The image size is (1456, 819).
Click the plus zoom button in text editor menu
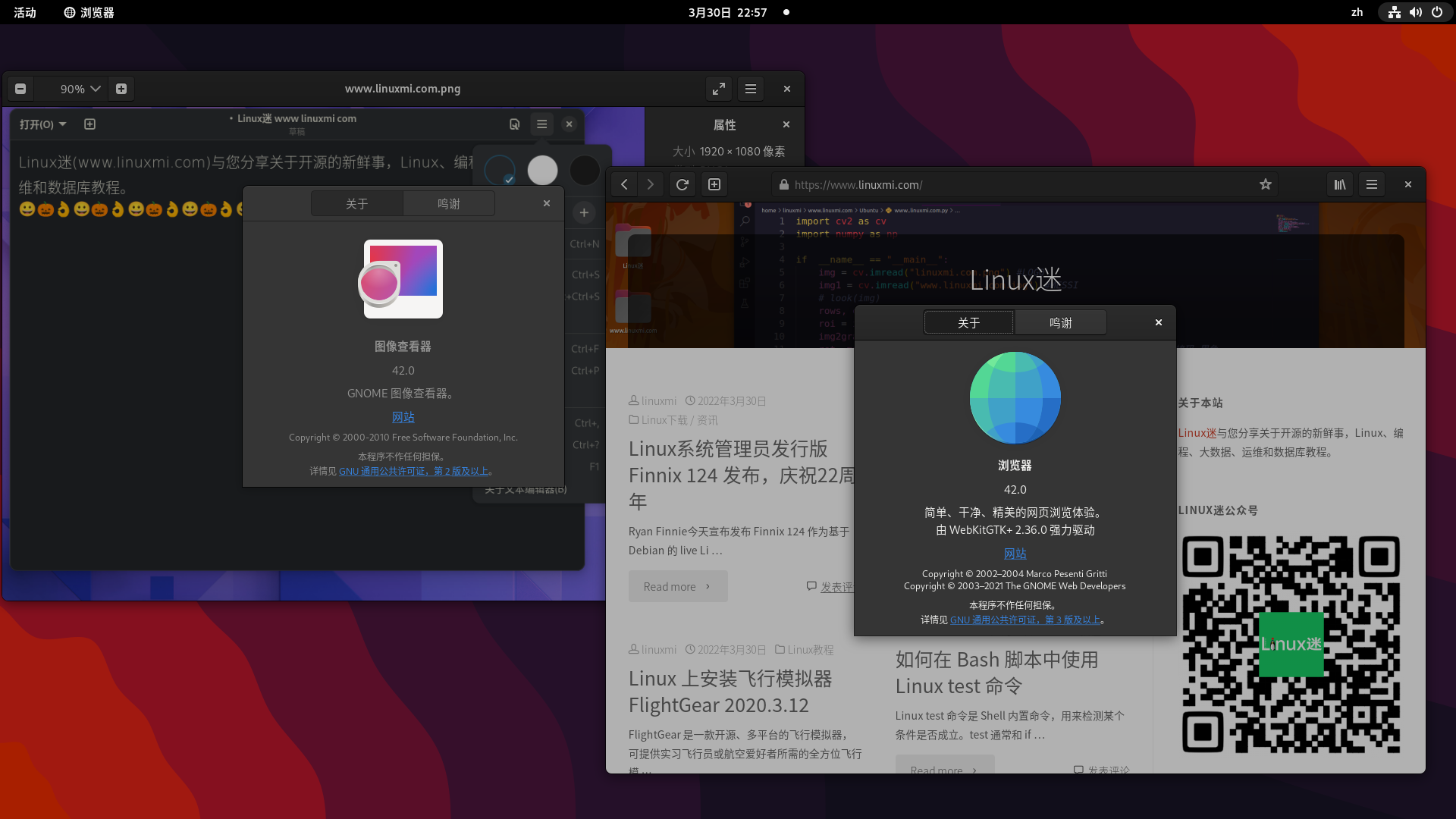tap(584, 213)
